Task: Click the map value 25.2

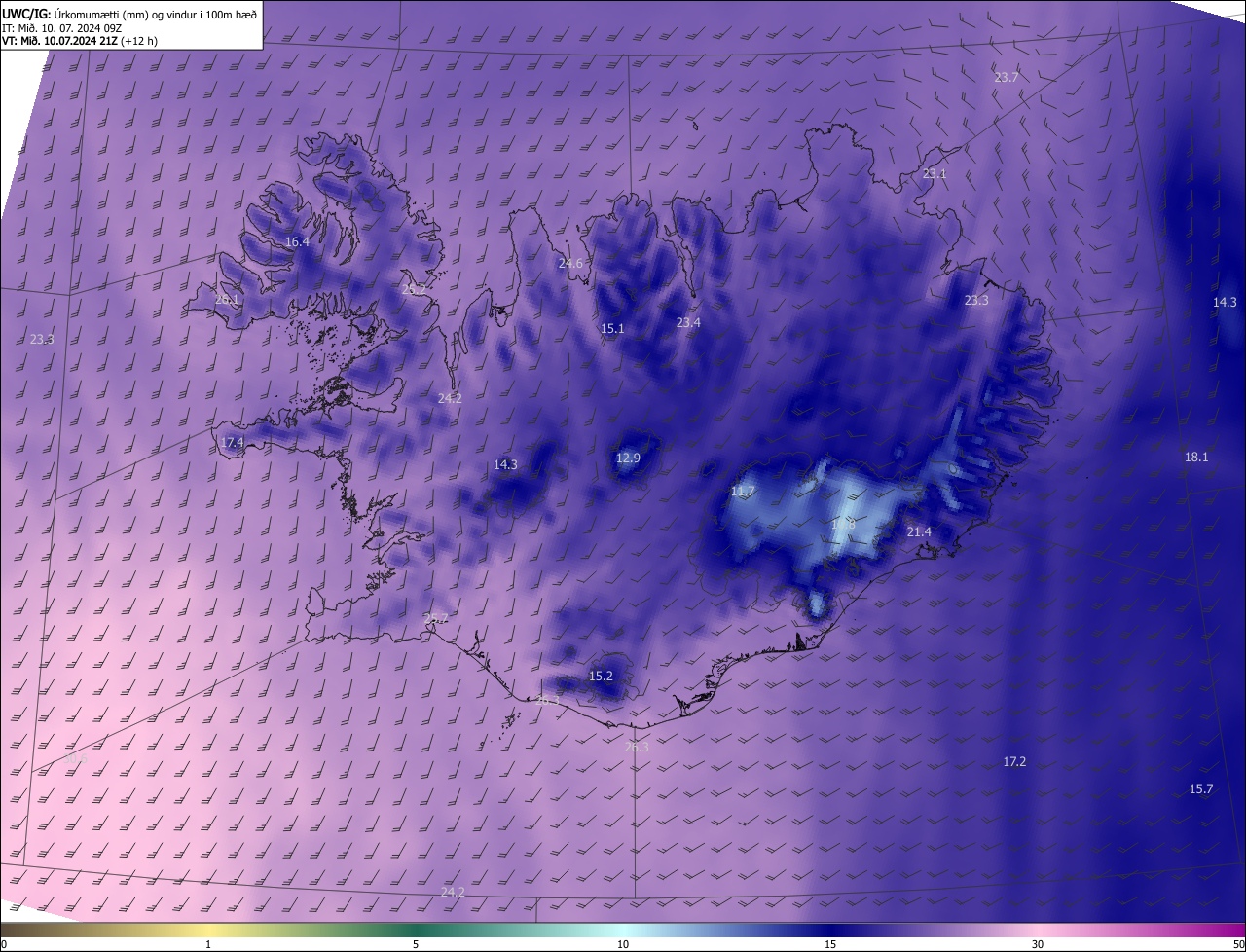Action: click(x=414, y=289)
